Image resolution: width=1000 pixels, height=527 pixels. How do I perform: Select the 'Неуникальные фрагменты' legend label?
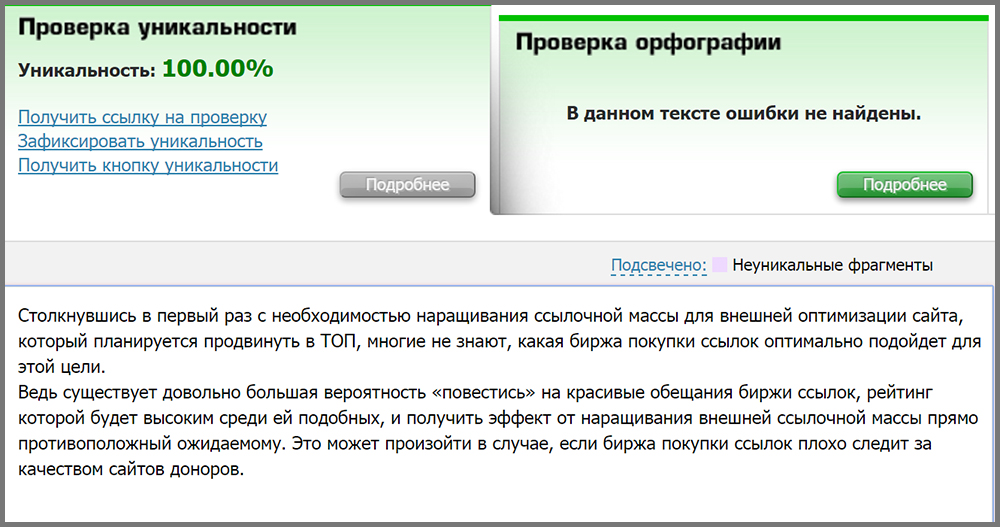pos(832,265)
